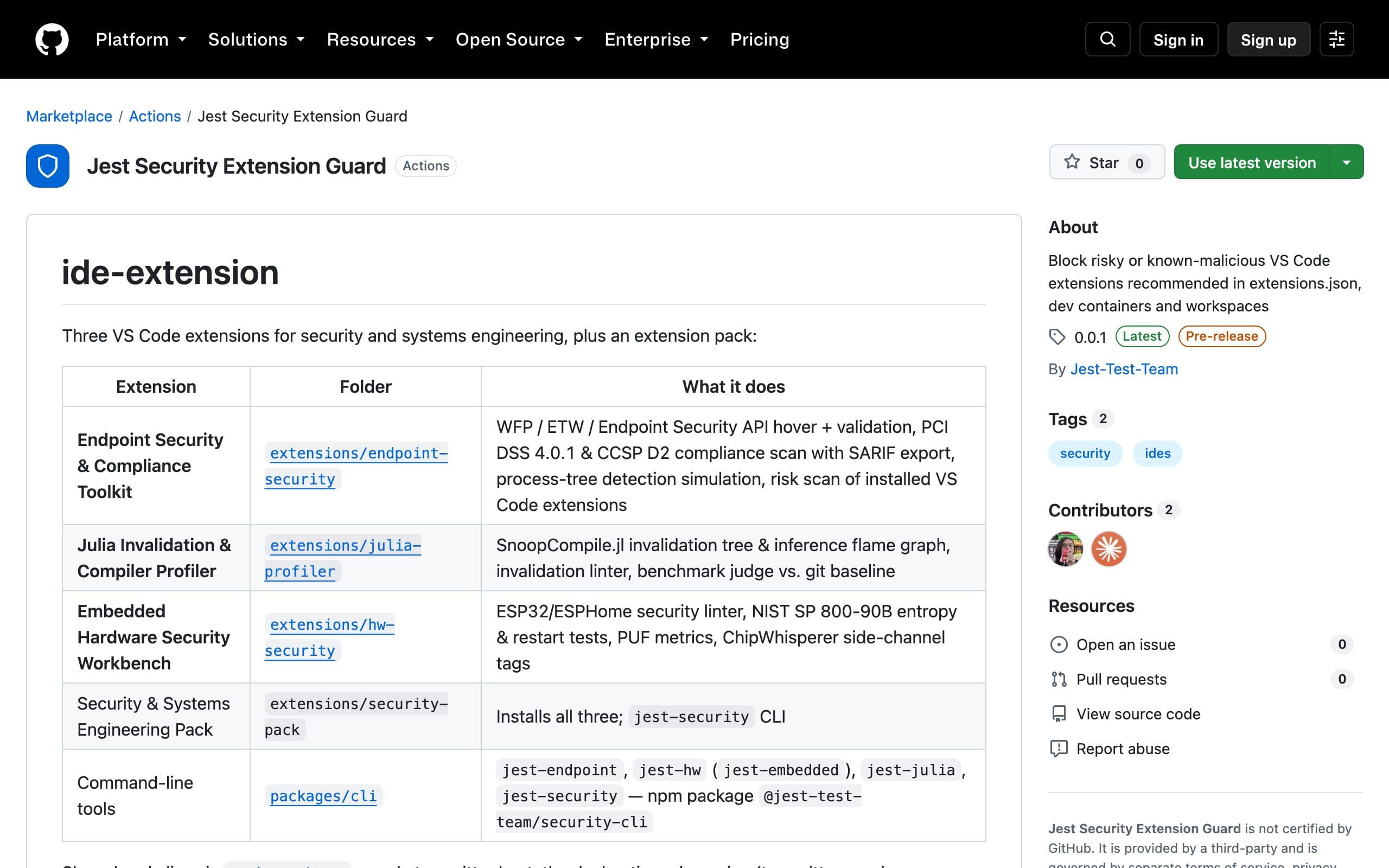This screenshot has width=1389, height=868.
Task: Star the Jest Security Extension Guard
Action: point(1107,162)
